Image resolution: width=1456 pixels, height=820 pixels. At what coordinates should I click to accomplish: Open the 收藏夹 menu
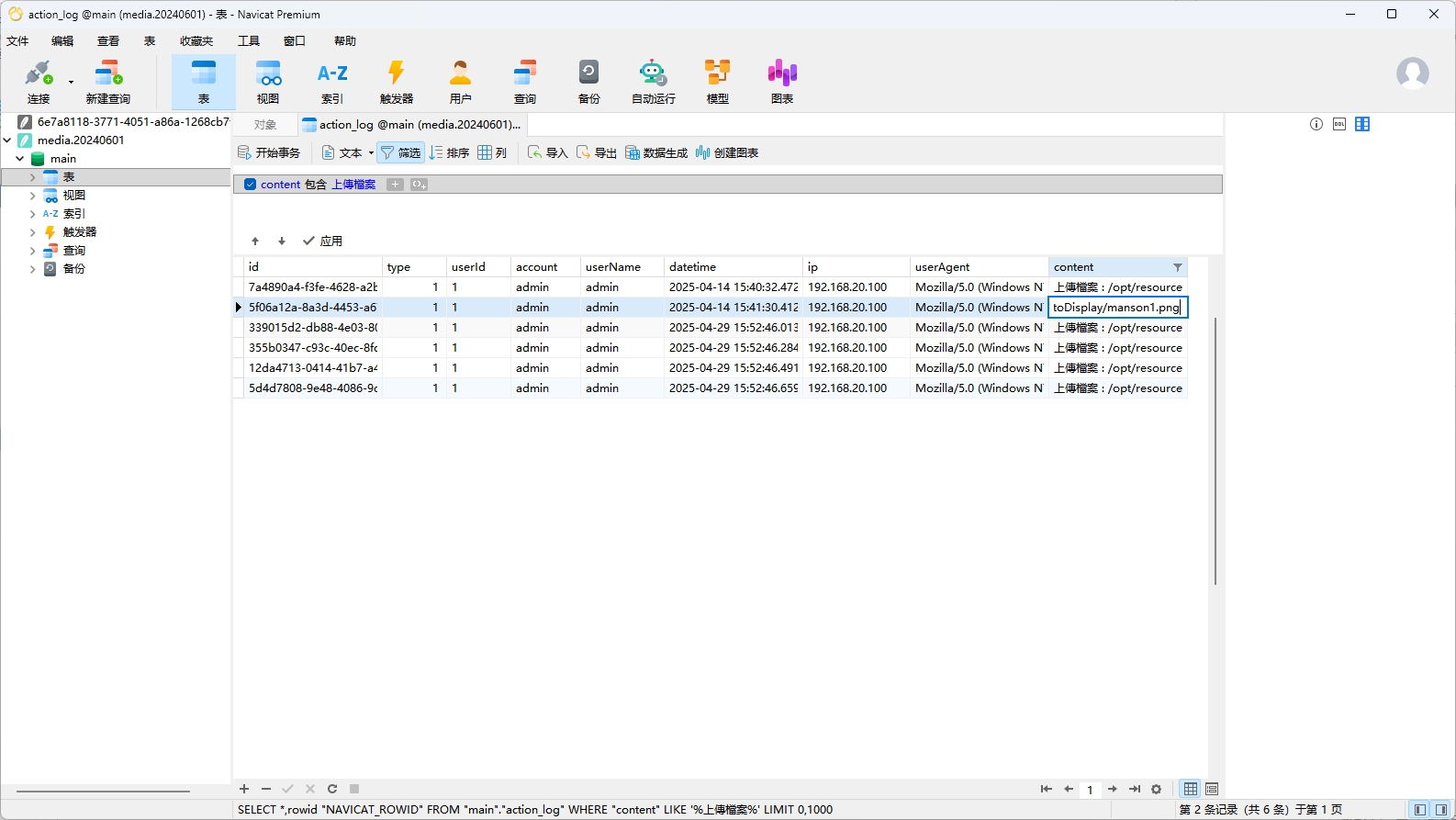[x=196, y=41]
